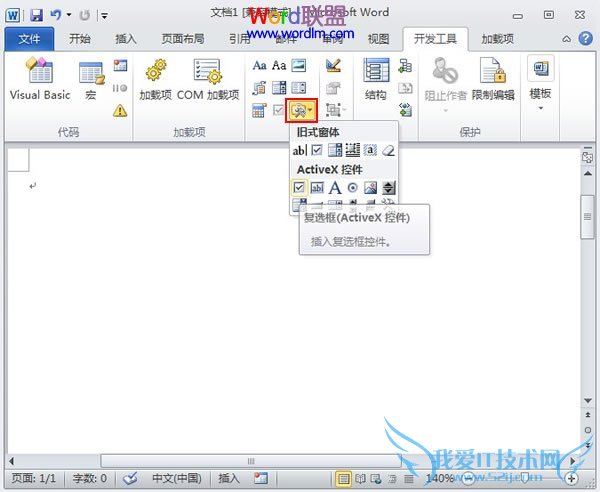Open Select Browse Object button
The width and height of the screenshot is (600, 492).
(x=587, y=430)
